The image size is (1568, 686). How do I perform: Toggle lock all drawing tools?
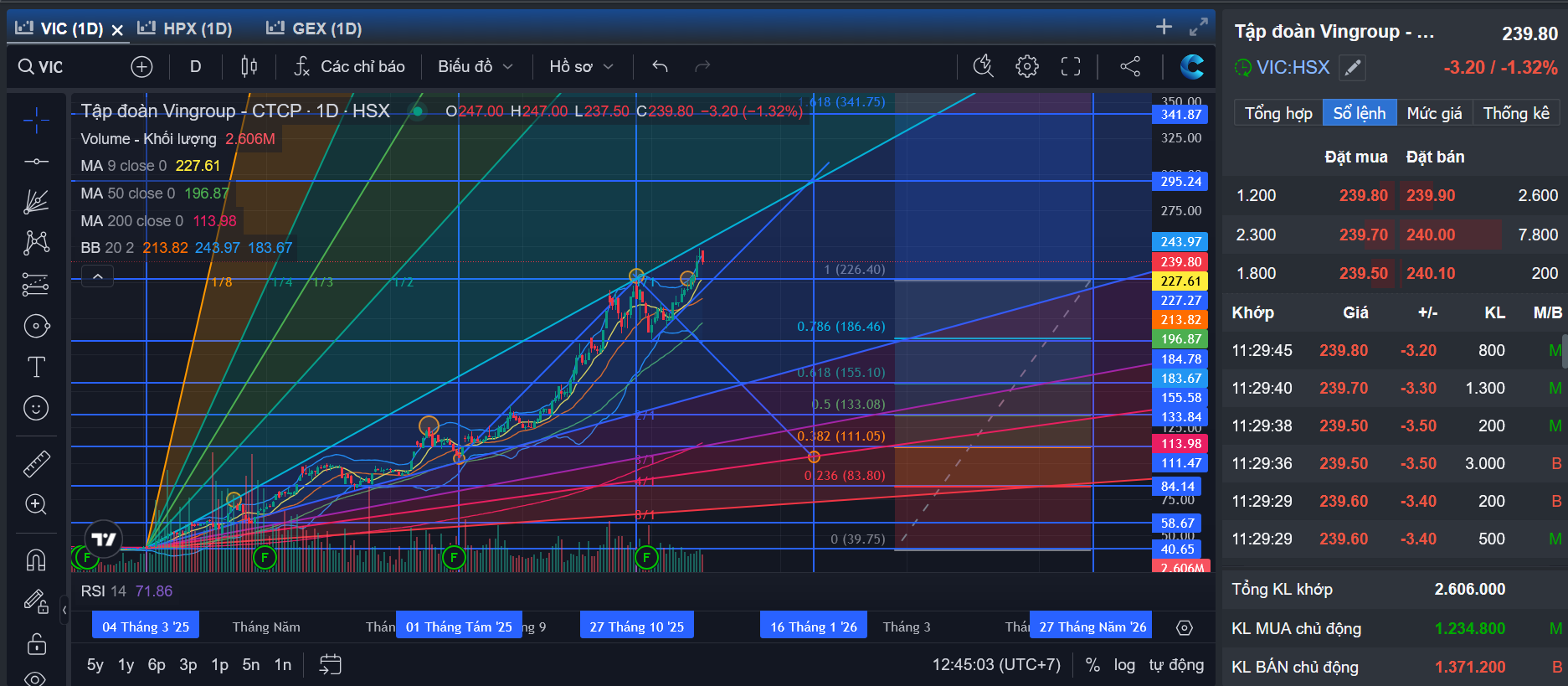point(36,643)
